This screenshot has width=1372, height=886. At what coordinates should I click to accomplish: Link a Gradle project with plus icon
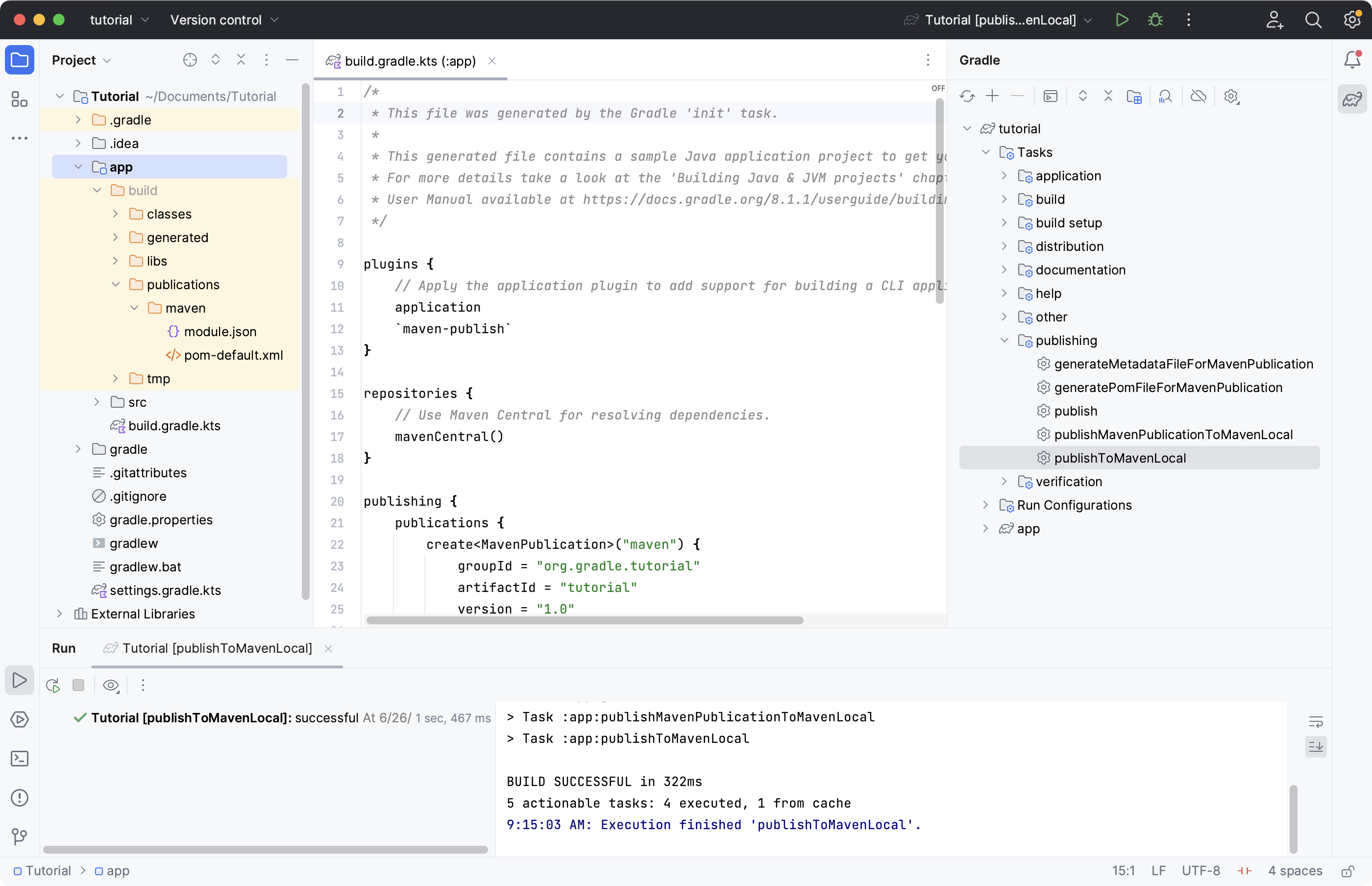[992, 96]
